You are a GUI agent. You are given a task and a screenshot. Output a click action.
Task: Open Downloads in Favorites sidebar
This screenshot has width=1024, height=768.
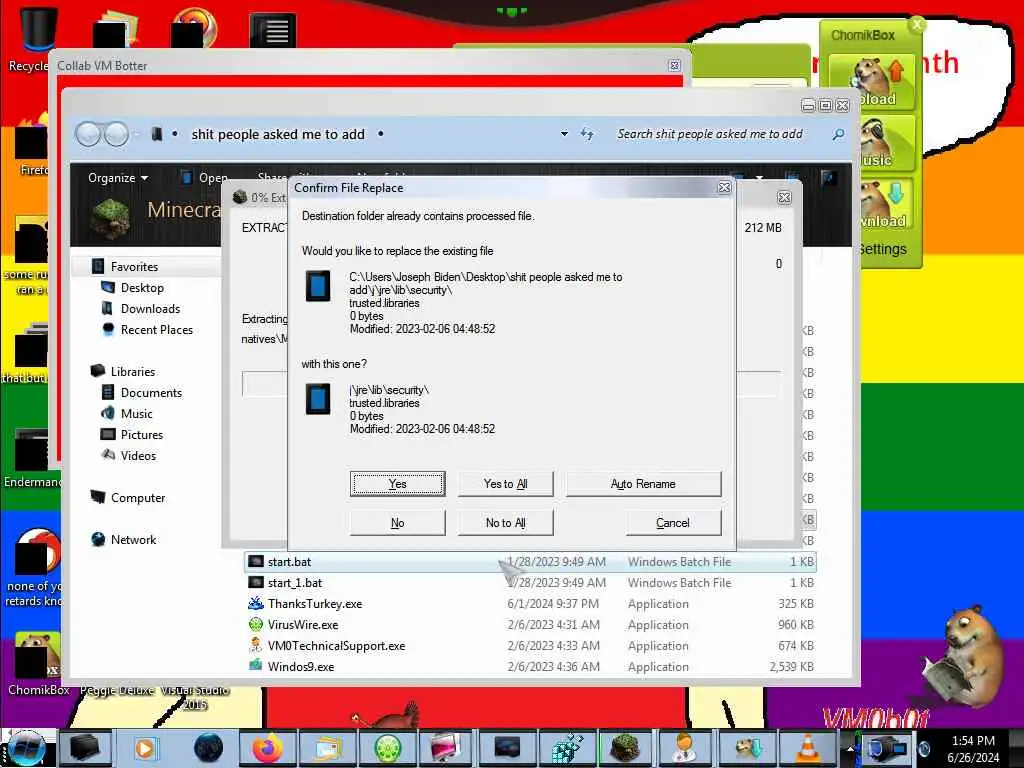[x=150, y=309]
